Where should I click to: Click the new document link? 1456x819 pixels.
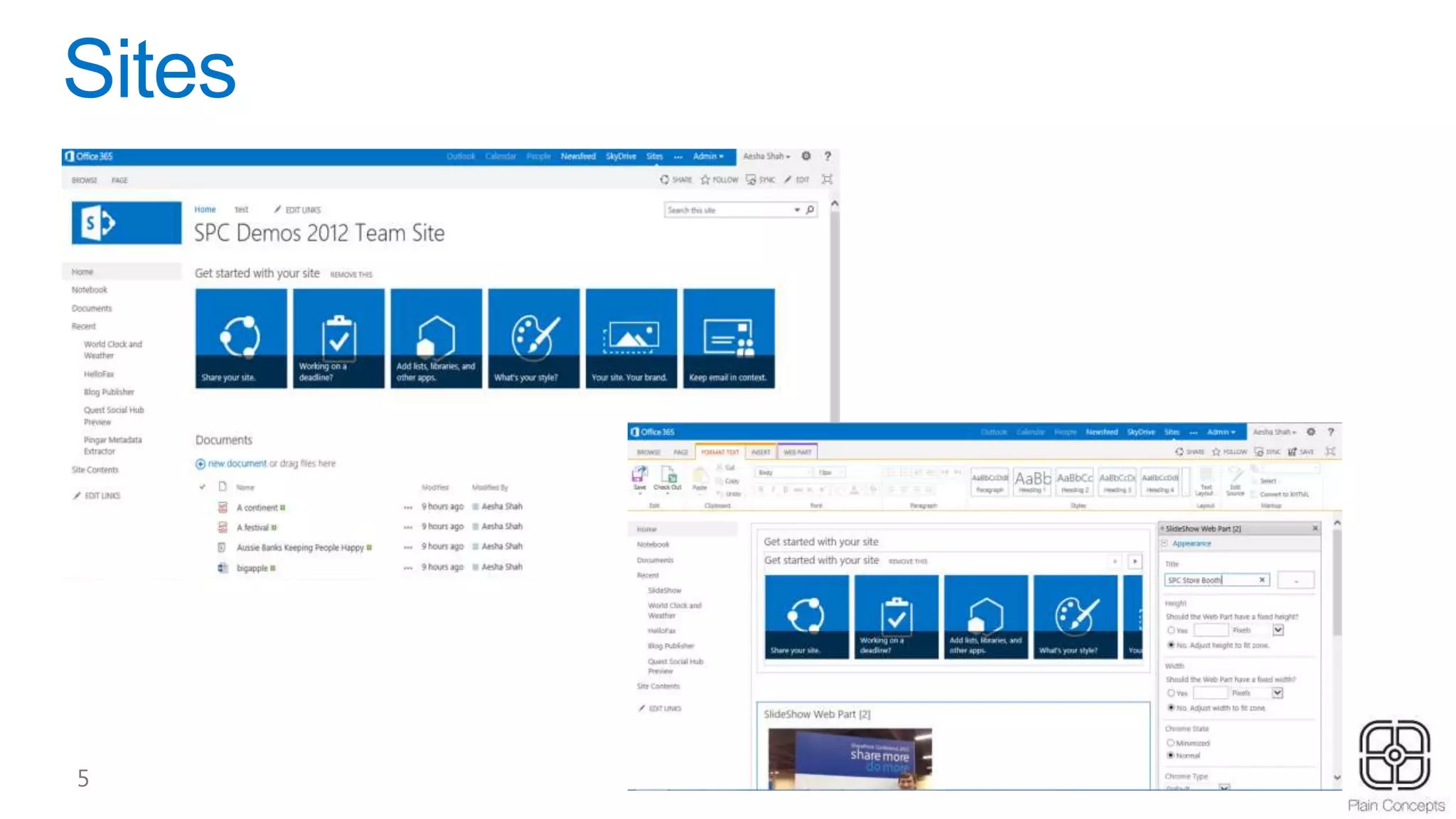(x=237, y=464)
